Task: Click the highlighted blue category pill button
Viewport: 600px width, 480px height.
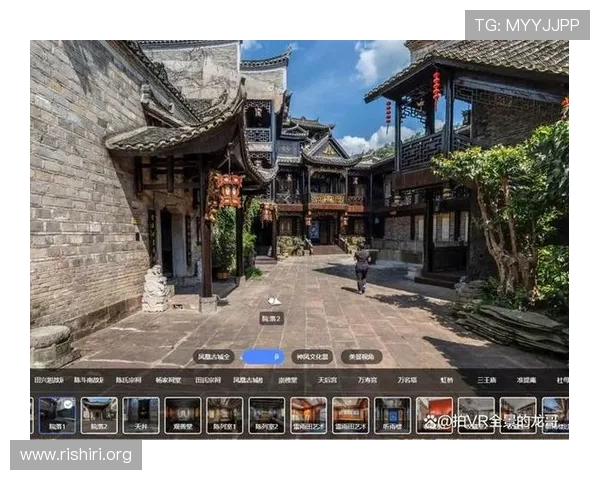Action: tap(264, 357)
